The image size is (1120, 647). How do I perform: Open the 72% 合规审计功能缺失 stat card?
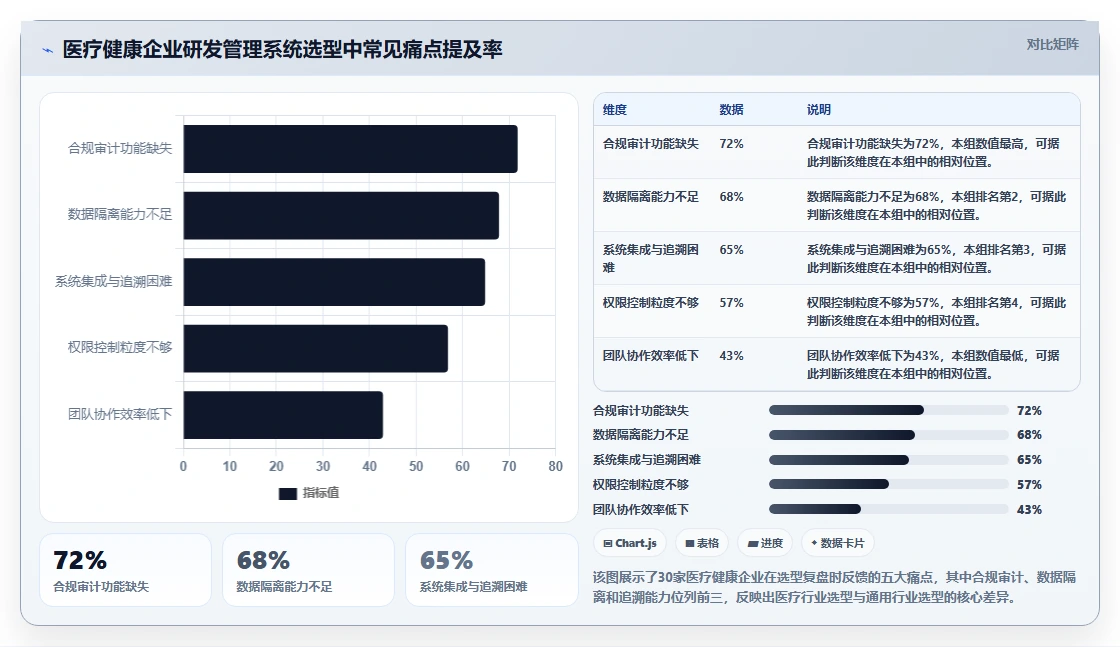(x=126, y=570)
